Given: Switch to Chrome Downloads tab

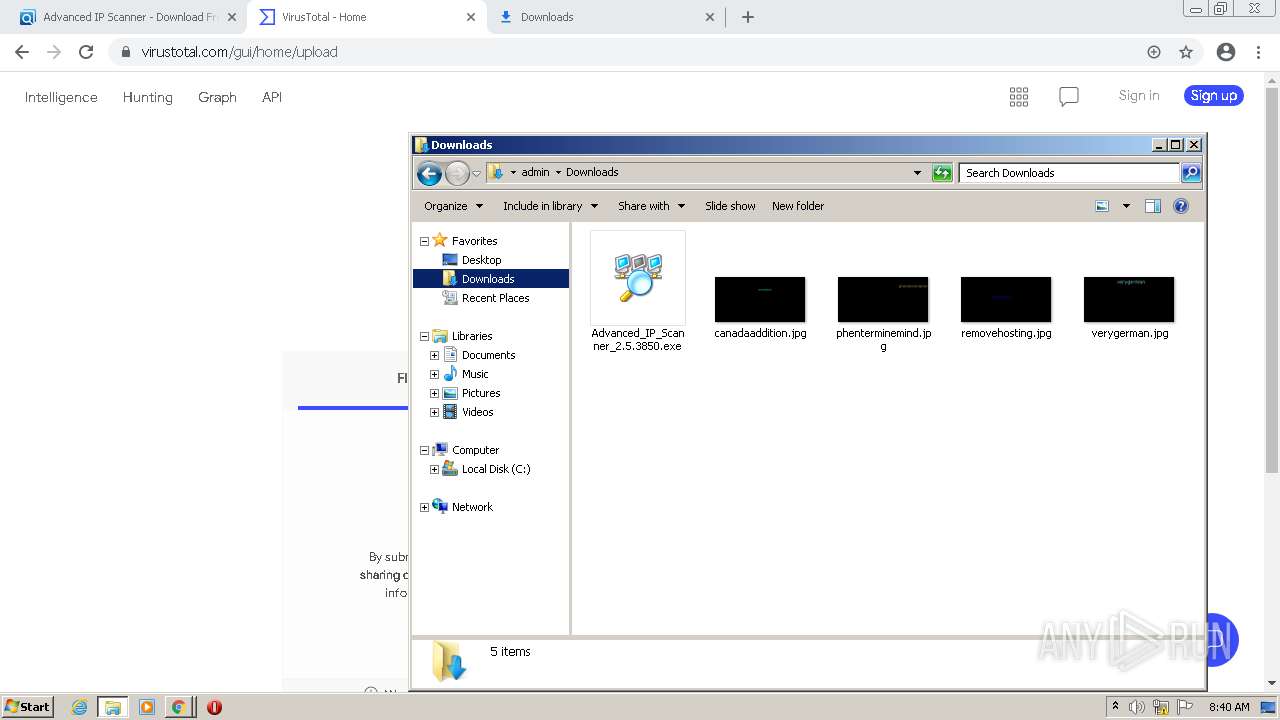Looking at the screenshot, I should click(607, 17).
